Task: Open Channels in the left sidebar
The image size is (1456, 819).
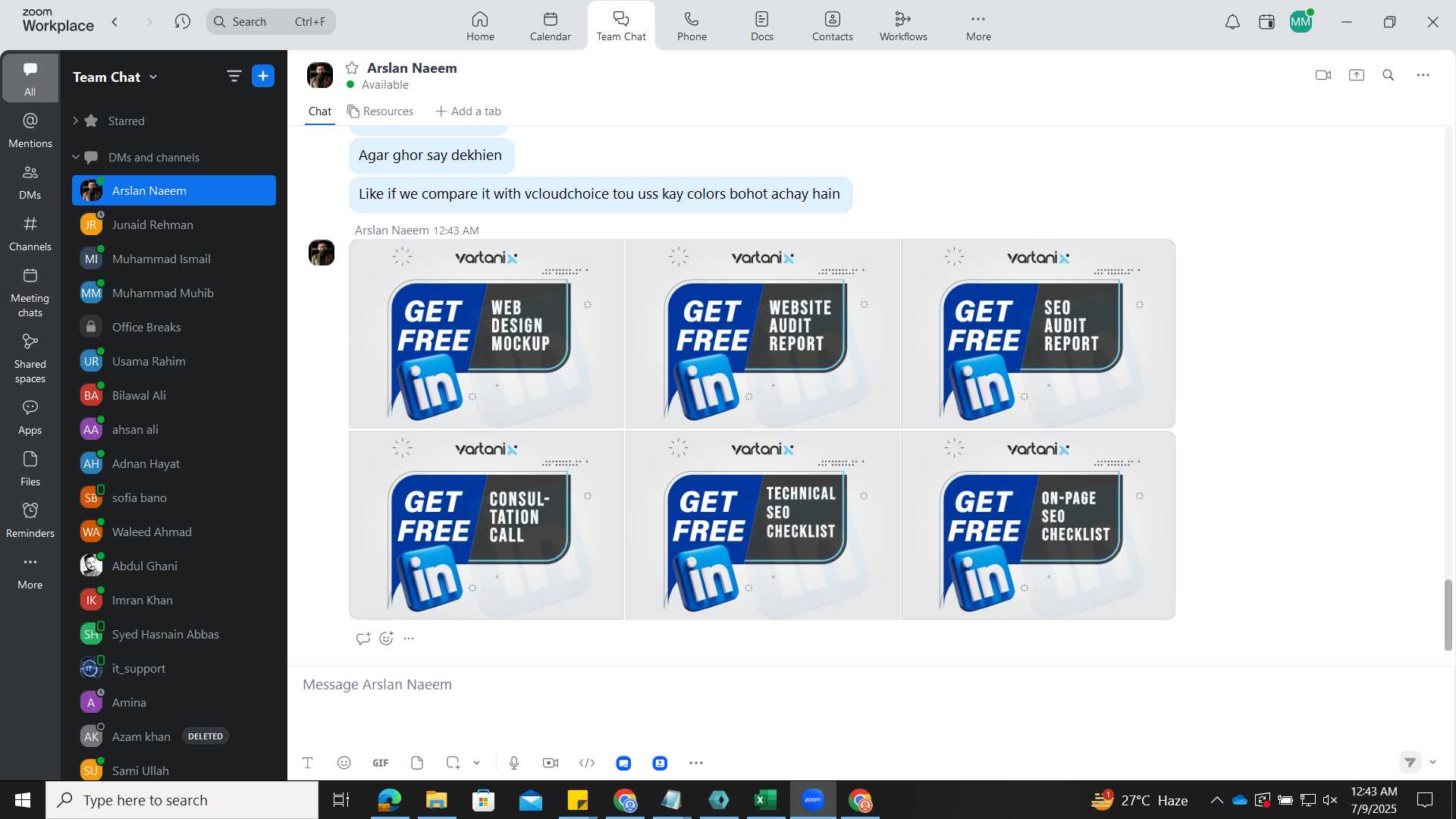Action: coord(30,234)
